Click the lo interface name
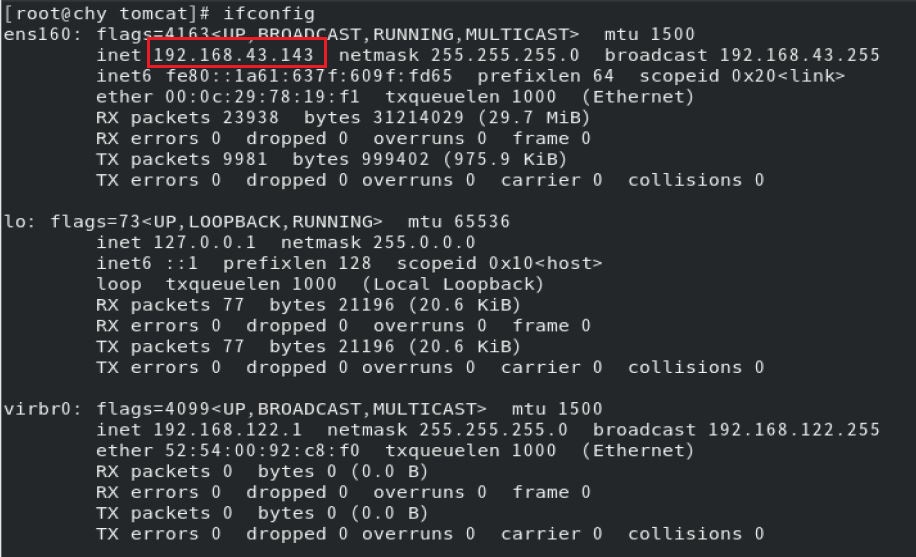The height and width of the screenshot is (557, 916). click(x=15, y=222)
